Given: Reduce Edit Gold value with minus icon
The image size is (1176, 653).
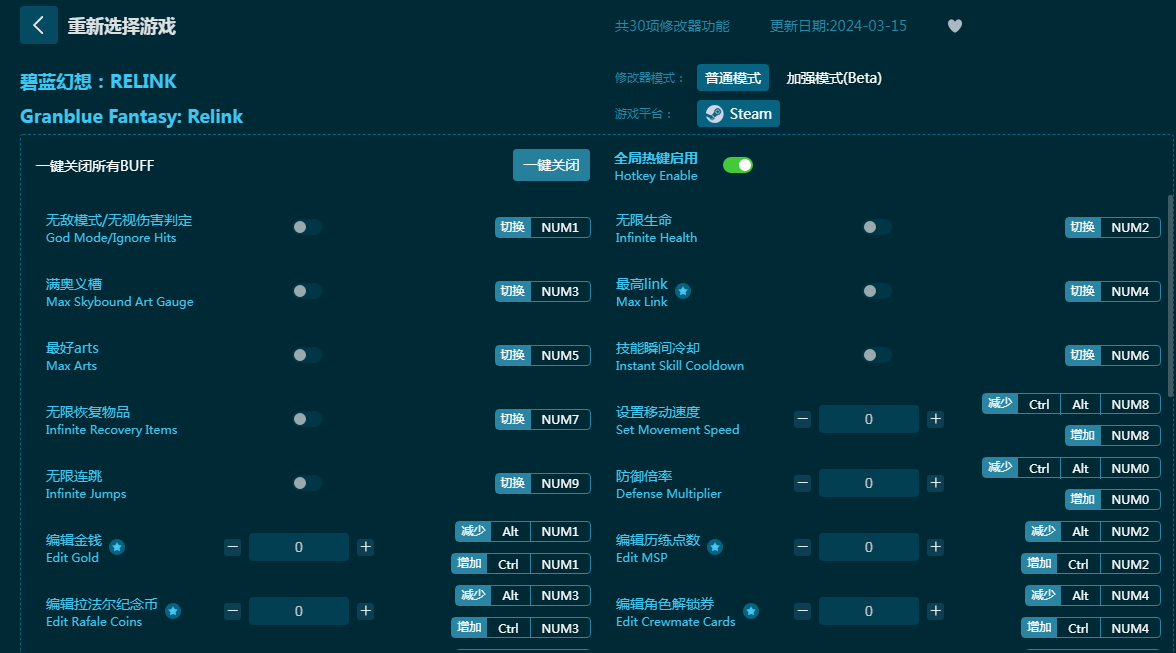Looking at the screenshot, I should pyautogui.click(x=232, y=547).
